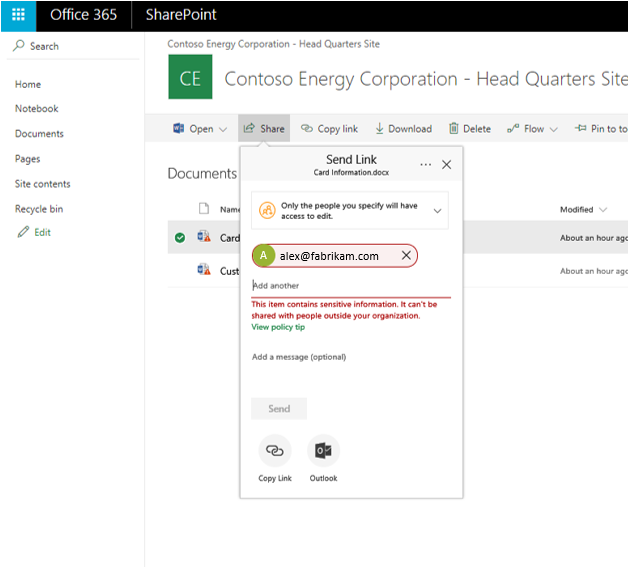Open the View policy tip link
The image size is (628, 567).
point(278,327)
